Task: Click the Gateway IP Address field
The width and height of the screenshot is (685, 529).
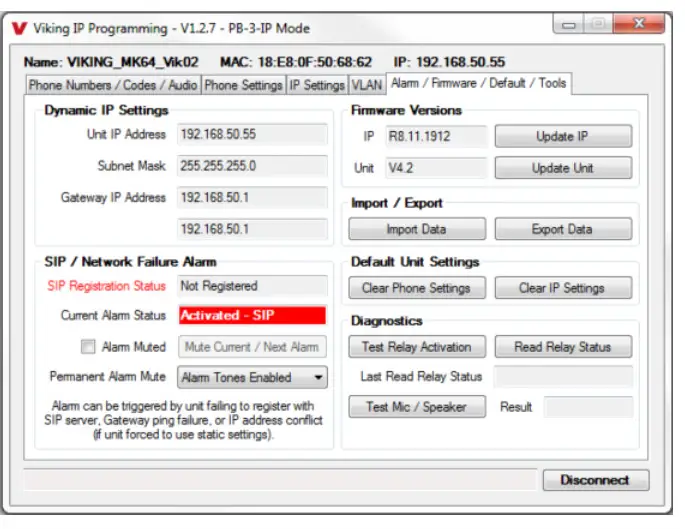Action: (x=252, y=197)
